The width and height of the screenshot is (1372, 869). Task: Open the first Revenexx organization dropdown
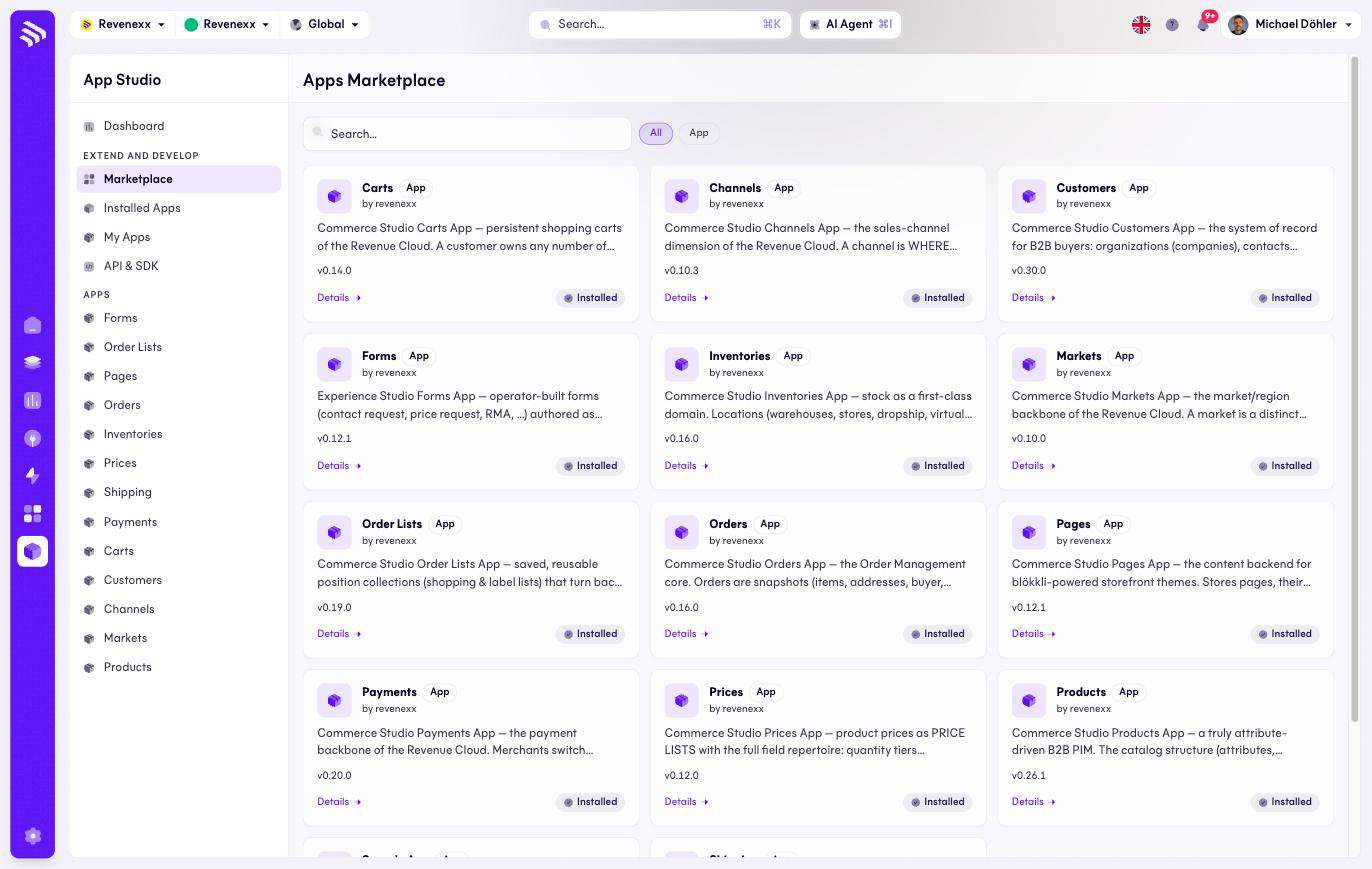pyautogui.click(x=123, y=25)
